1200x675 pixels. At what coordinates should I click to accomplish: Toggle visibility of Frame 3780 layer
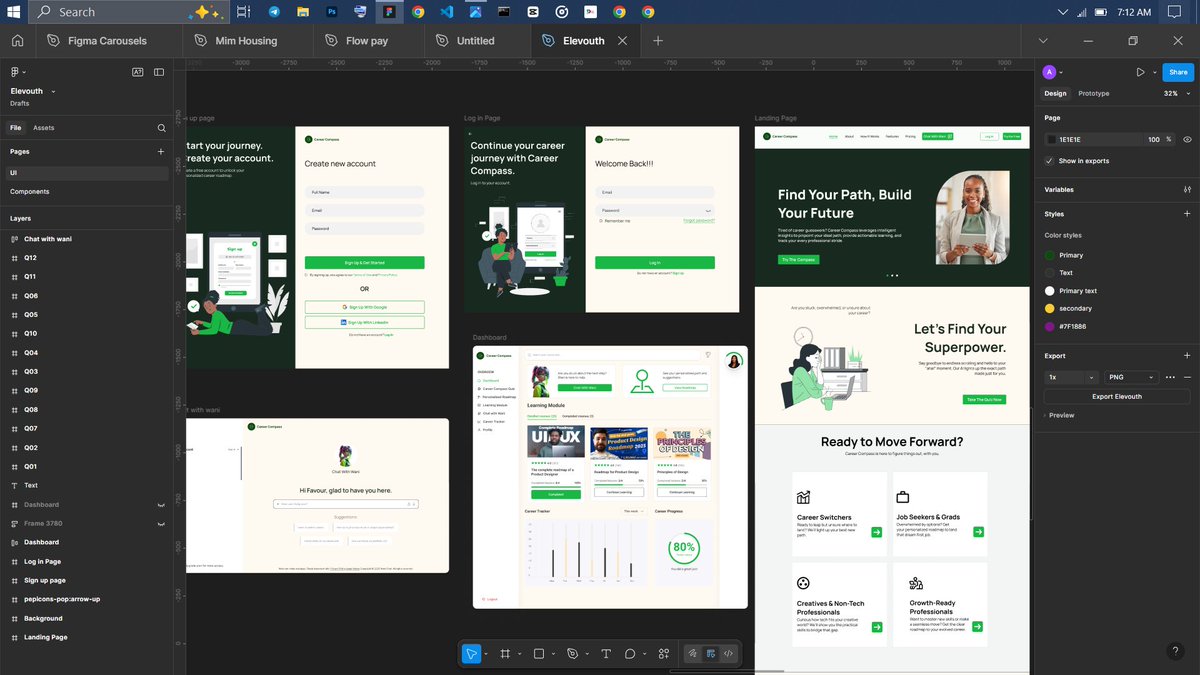[x=161, y=523]
